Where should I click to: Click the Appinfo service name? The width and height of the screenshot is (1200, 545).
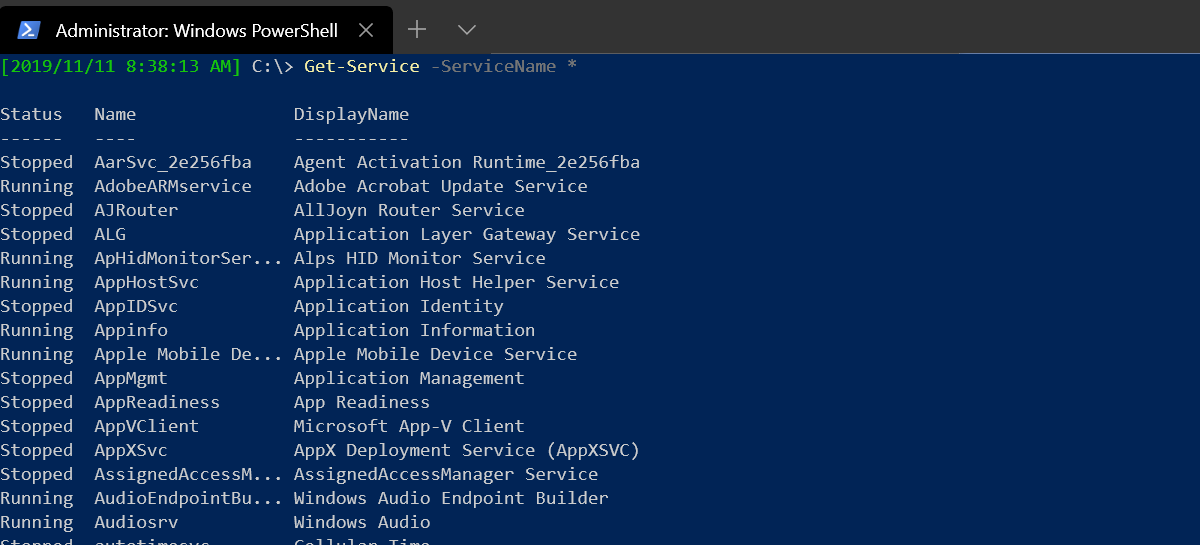click(x=131, y=330)
